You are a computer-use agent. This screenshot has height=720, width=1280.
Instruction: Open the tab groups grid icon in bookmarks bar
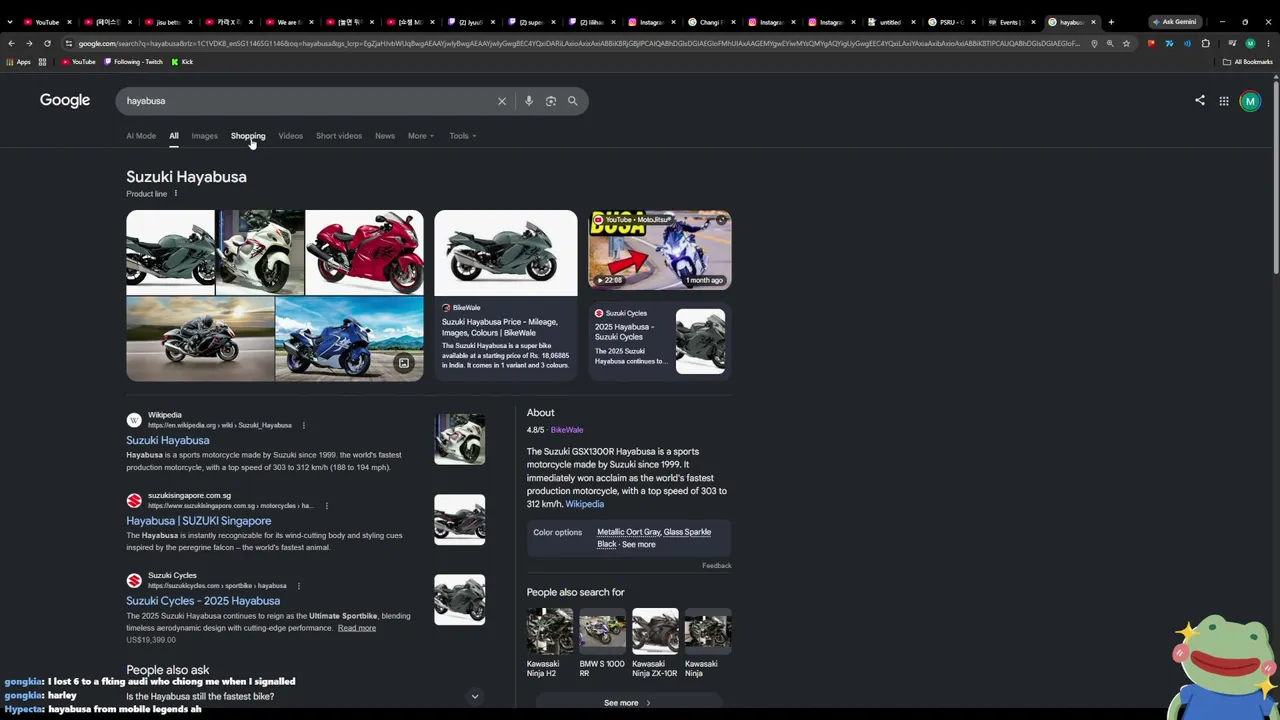(42, 62)
